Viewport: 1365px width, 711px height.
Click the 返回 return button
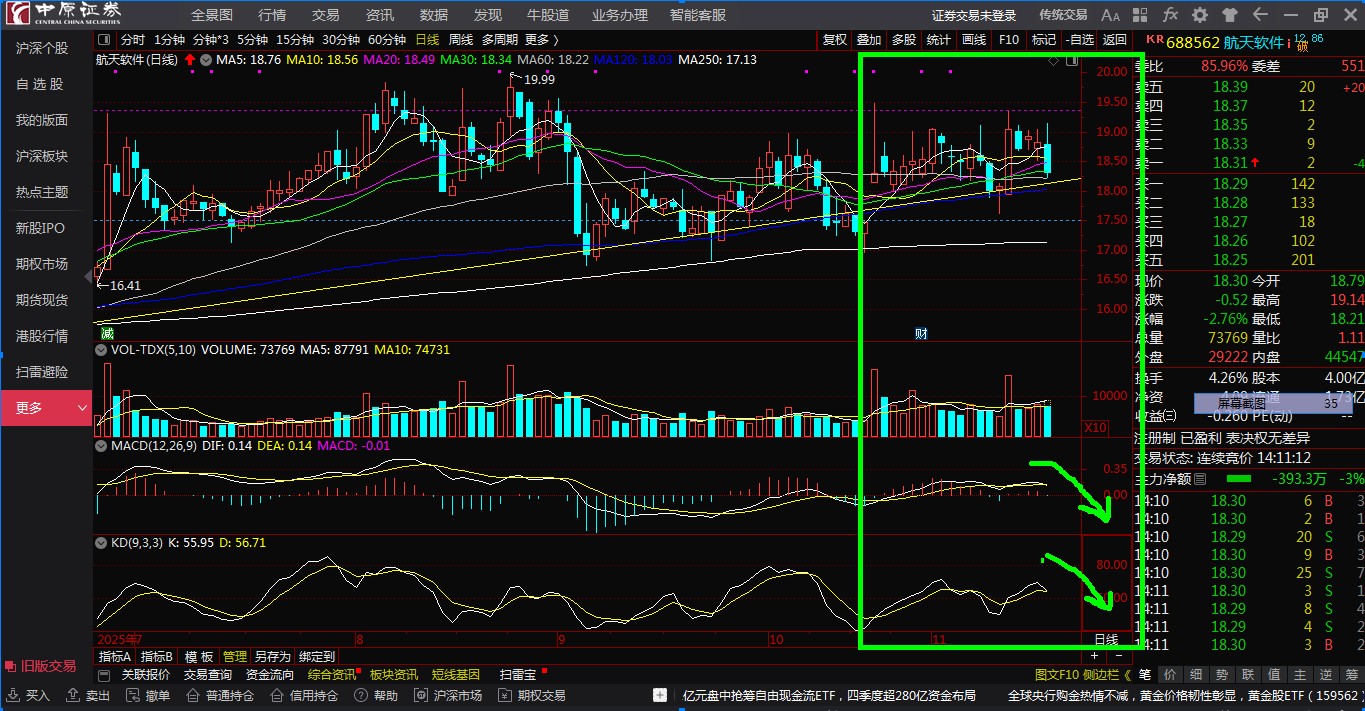1114,40
